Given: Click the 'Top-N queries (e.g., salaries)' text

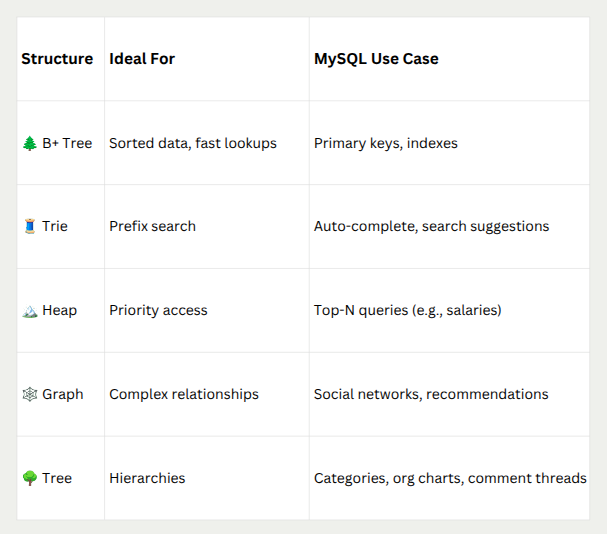Looking at the screenshot, I should (408, 310).
